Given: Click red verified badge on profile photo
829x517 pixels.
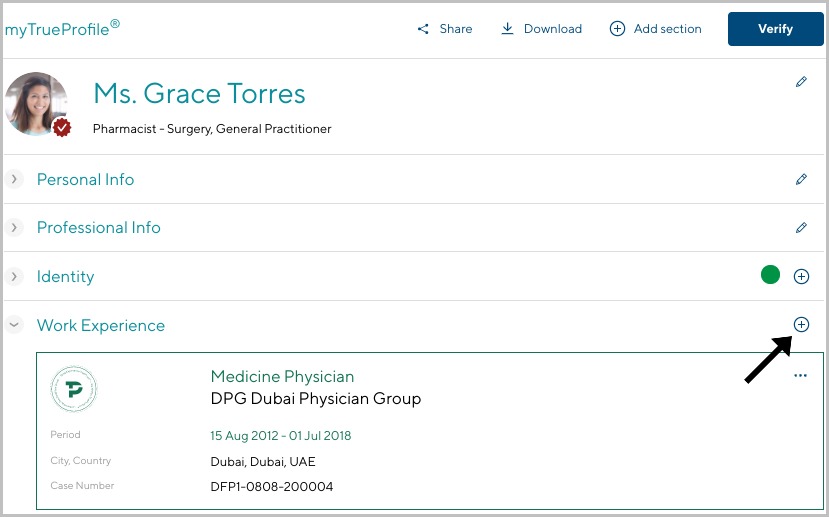Looking at the screenshot, I should pyautogui.click(x=62, y=127).
